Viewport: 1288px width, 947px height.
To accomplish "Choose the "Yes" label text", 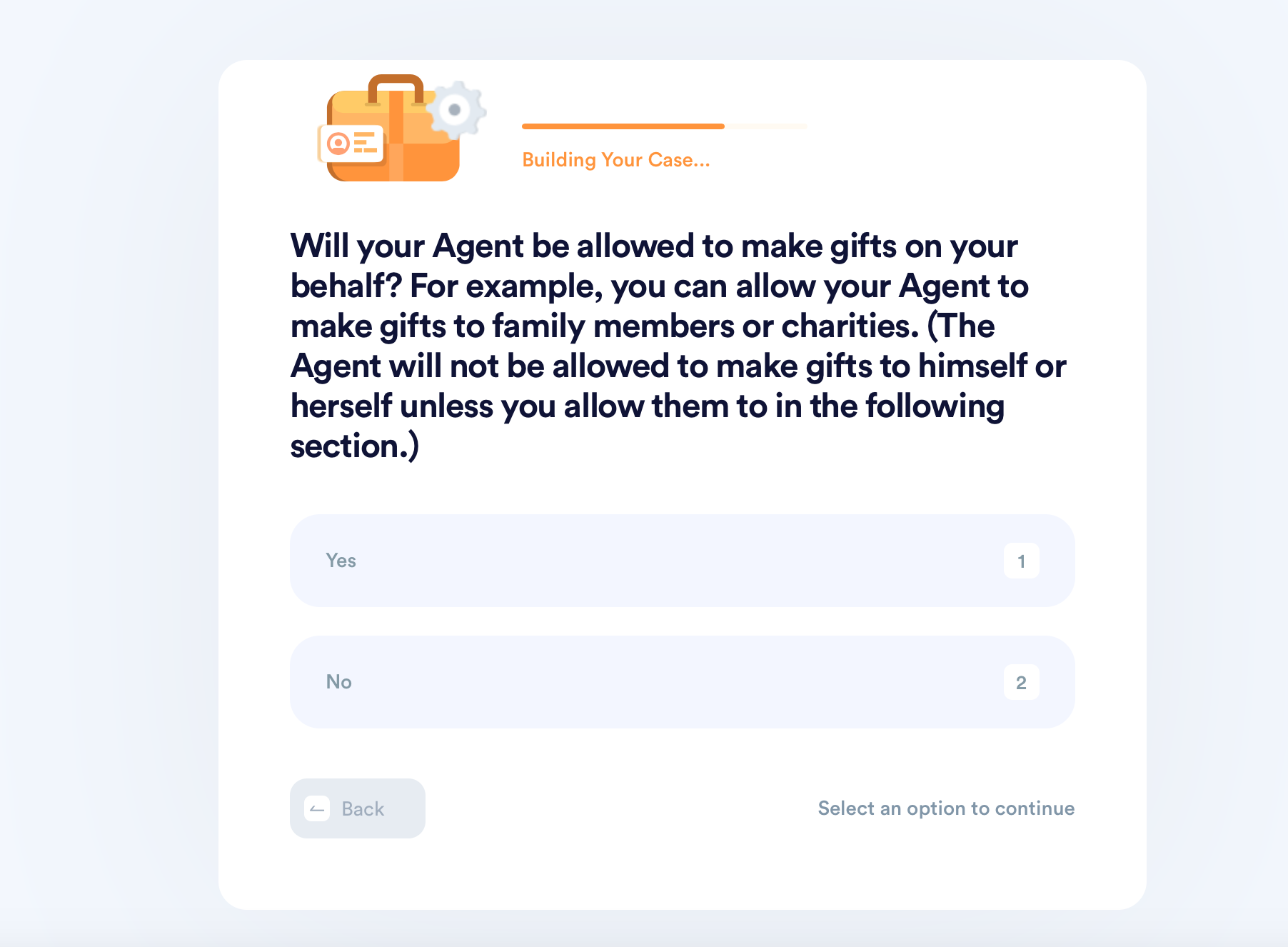I will point(341,561).
